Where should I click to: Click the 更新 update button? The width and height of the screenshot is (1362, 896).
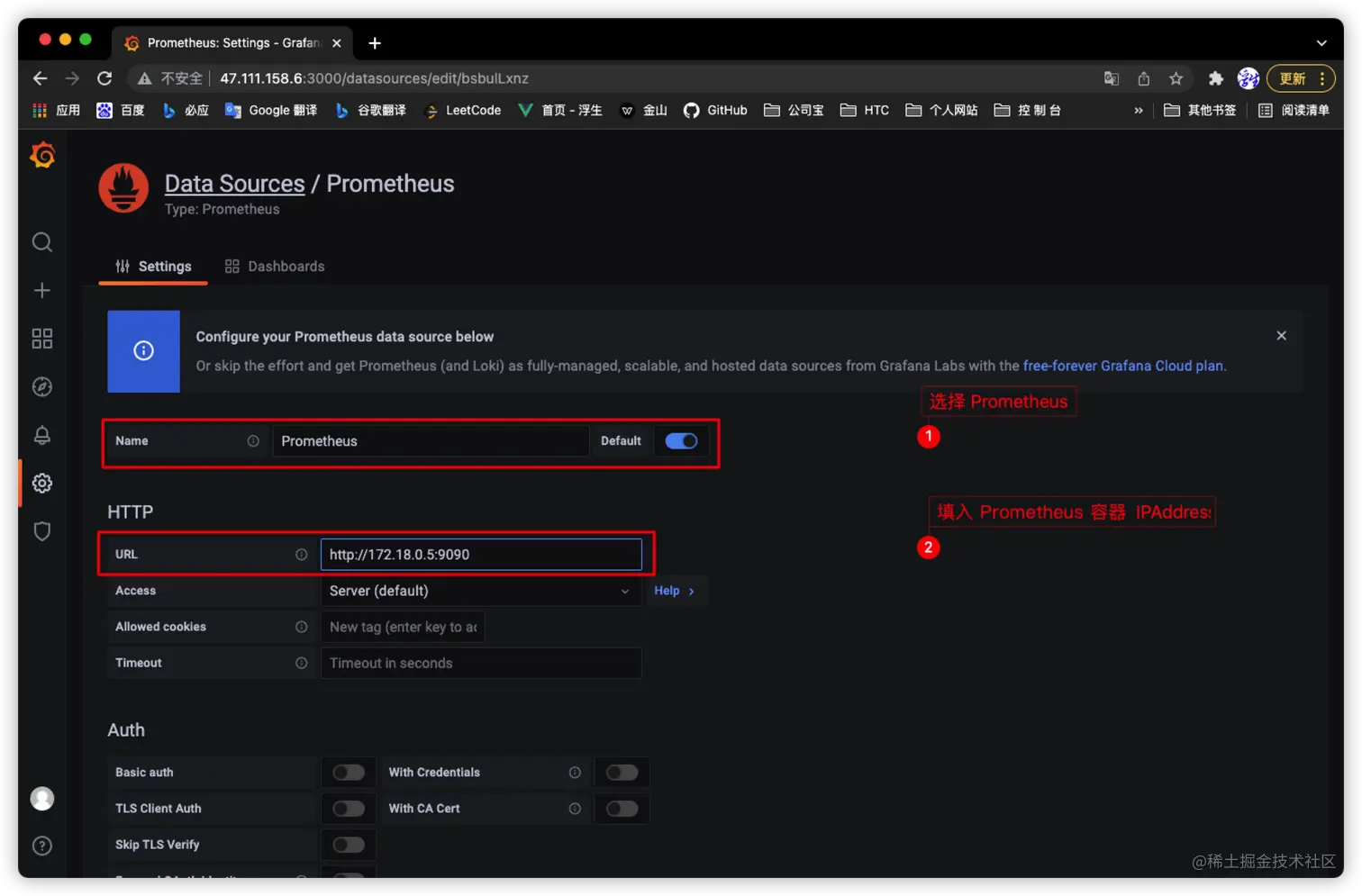pos(1293,79)
